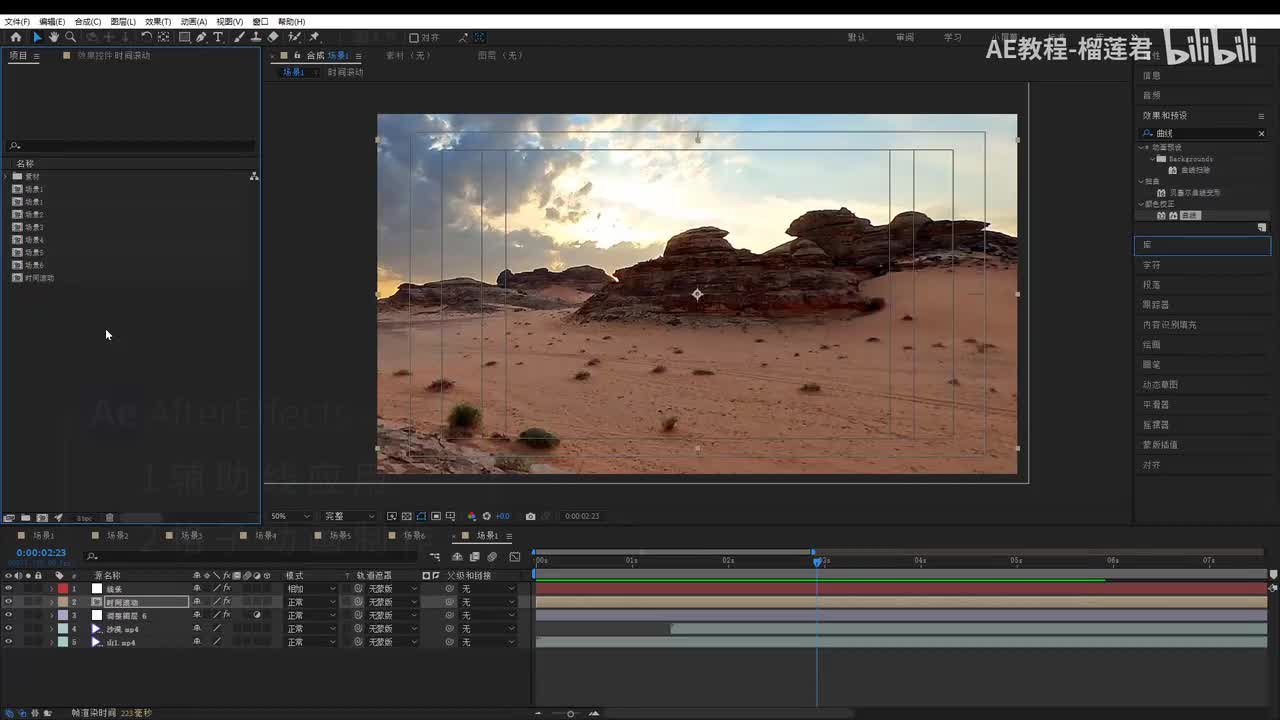The image size is (1280, 720).
Task: Select the Brush tool
Action: (240, 37)
